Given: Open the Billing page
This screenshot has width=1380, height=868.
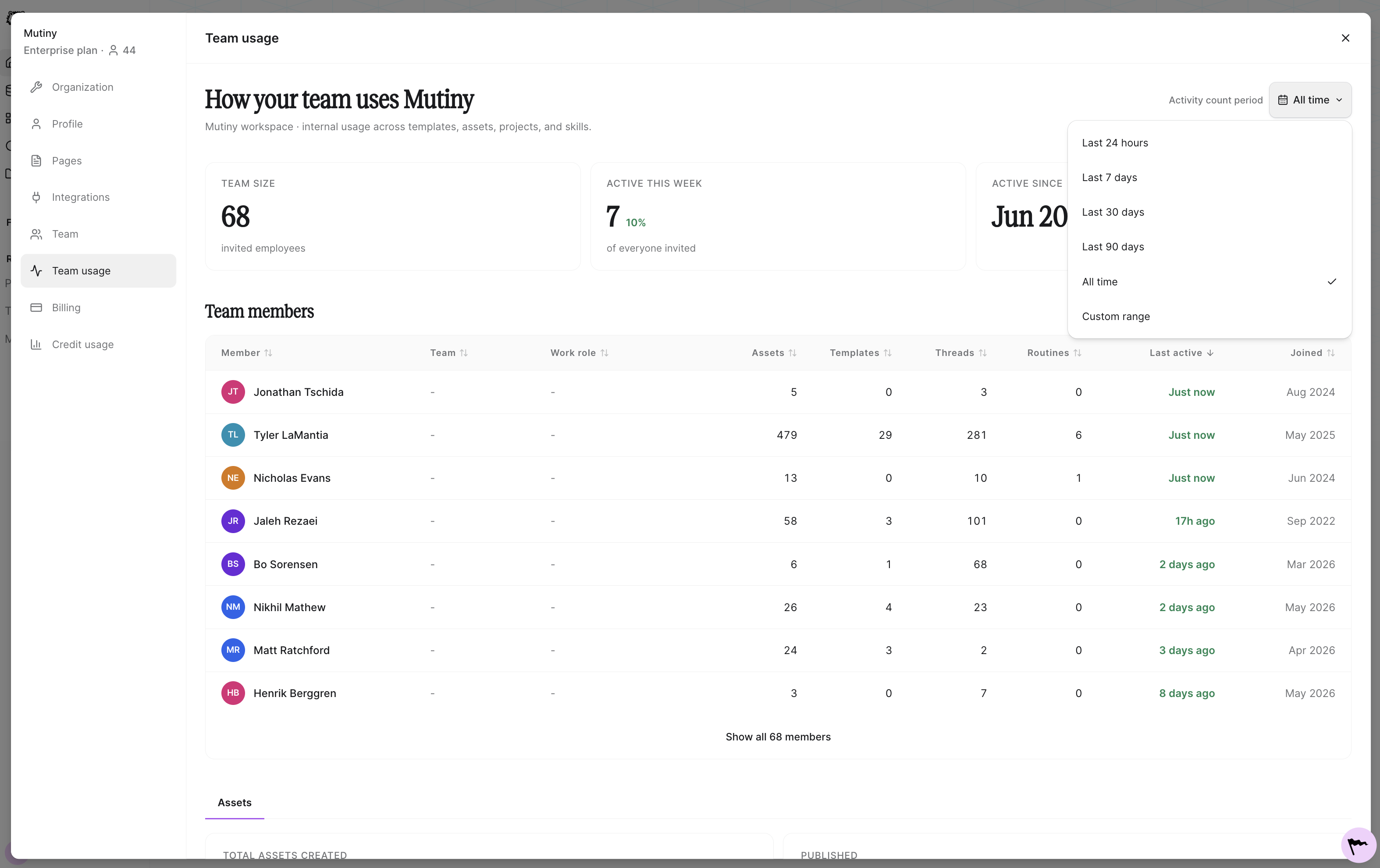Looking at the screenshot, I should click(x=99, y=308).
